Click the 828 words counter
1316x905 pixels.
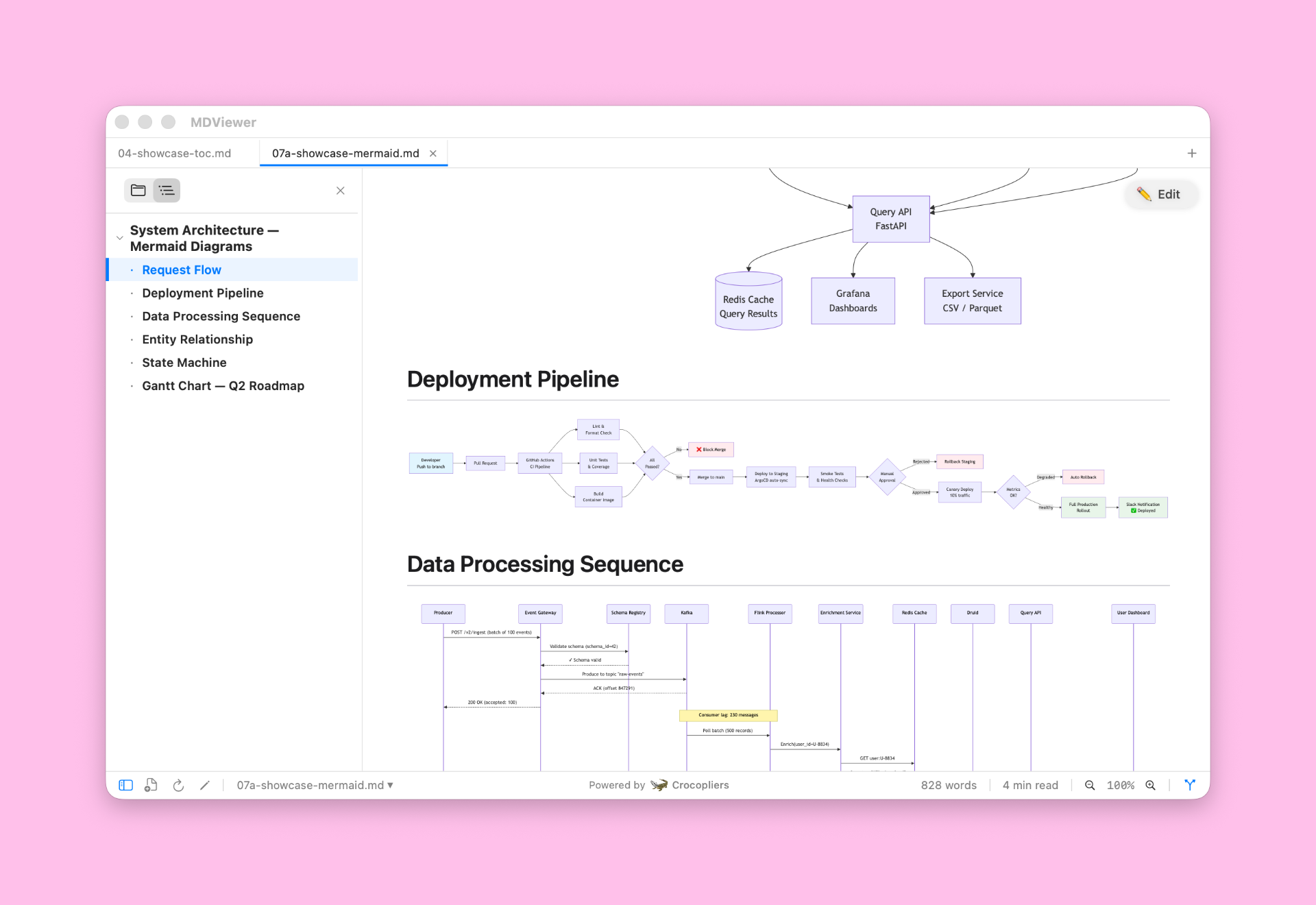(x=949, y=785)
